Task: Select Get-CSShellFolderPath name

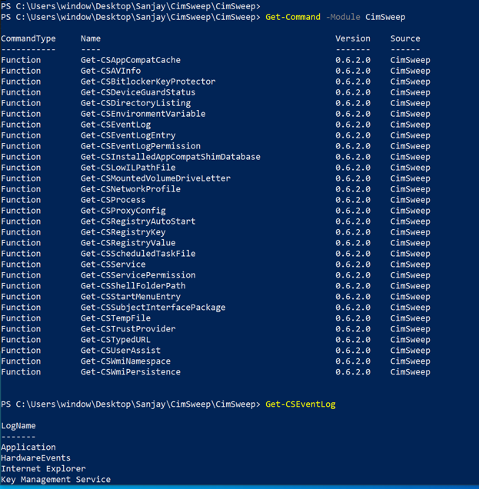Action: pos(133,286)
